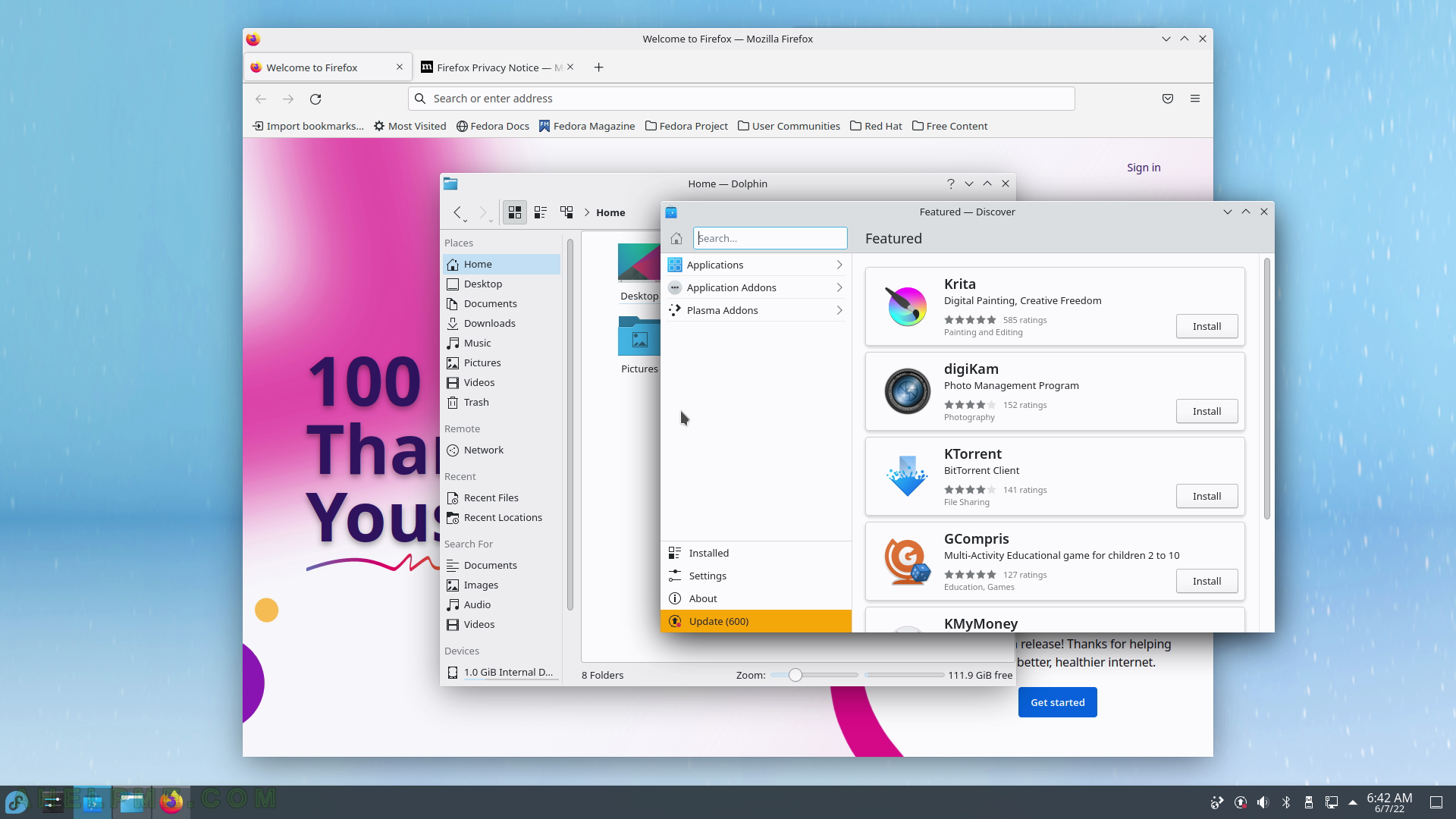
Task: Click Discover featured list scrollbar
Action: point(1266,389)
